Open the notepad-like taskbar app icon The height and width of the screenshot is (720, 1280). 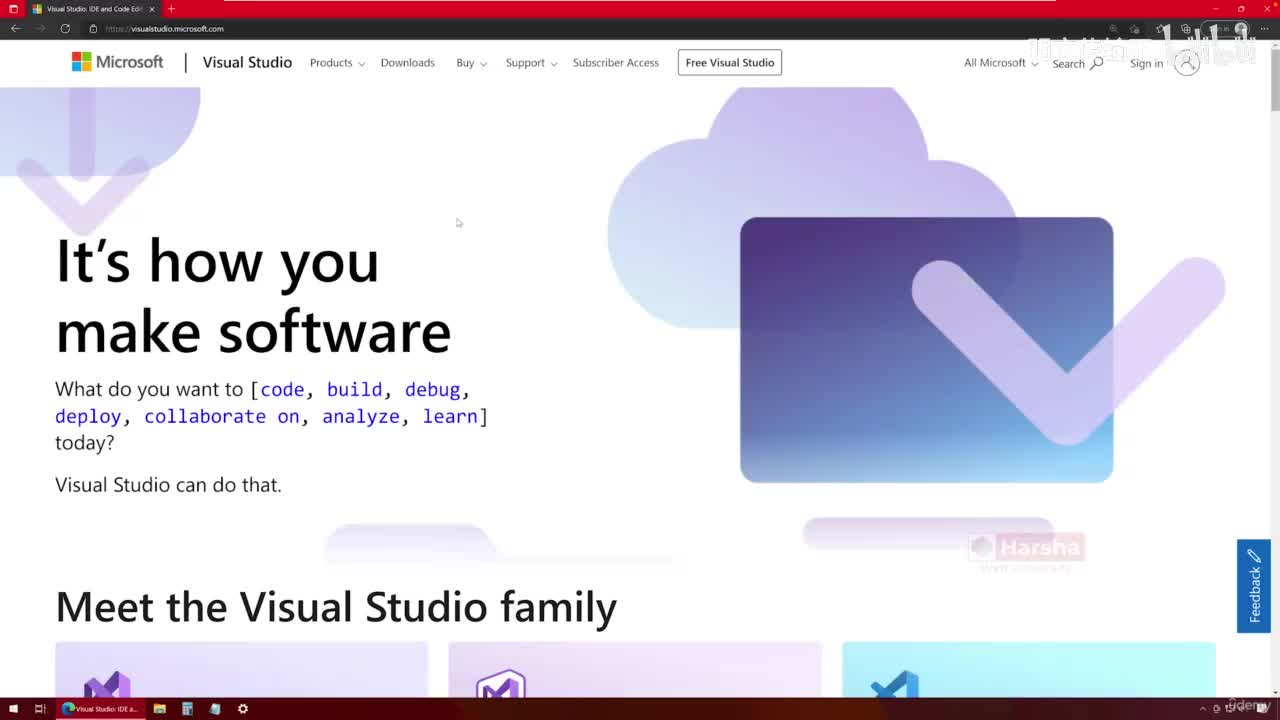tap(215, 709)
